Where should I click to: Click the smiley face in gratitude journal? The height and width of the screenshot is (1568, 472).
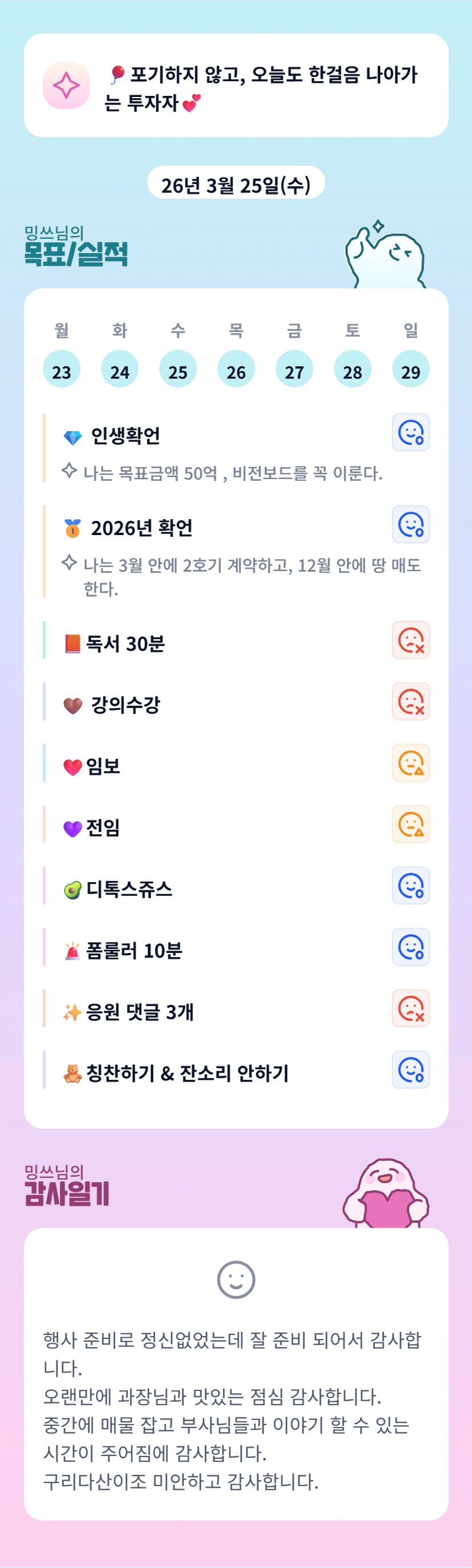[x=236, y=1280]
